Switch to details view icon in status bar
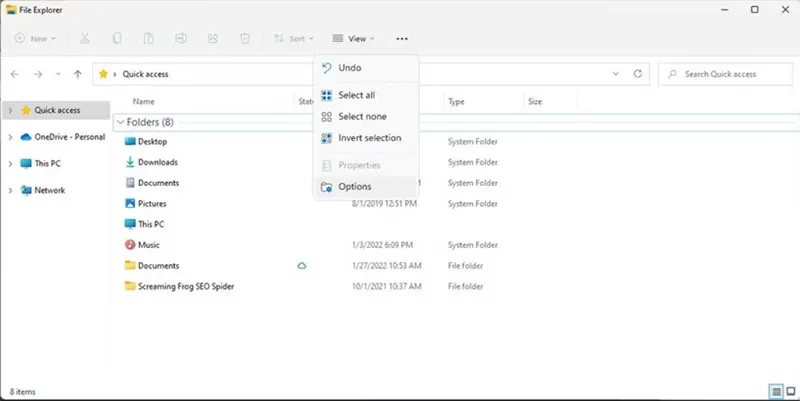Viewport: 800px width, 401px height. pyautogui.click(x=775, y=390)
